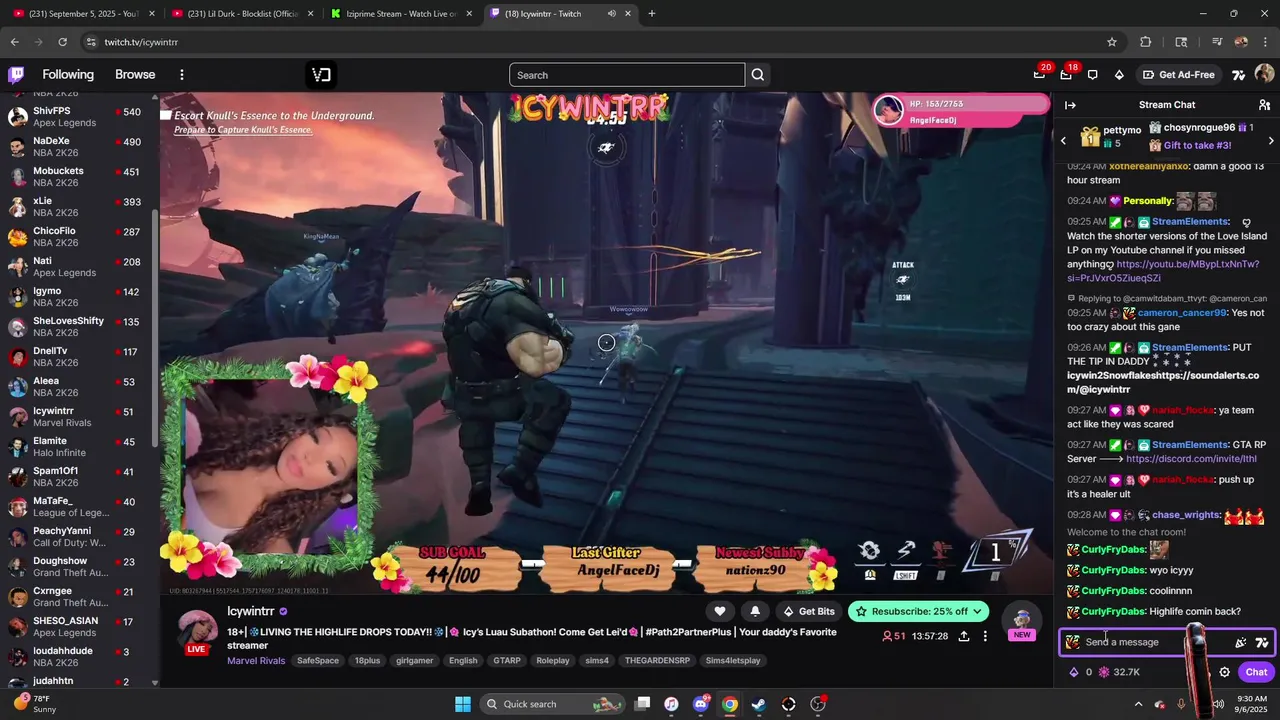Click the GTARP tag
Image resolution: width=1280 pixels, height=720 pixels.
(507, 661)
